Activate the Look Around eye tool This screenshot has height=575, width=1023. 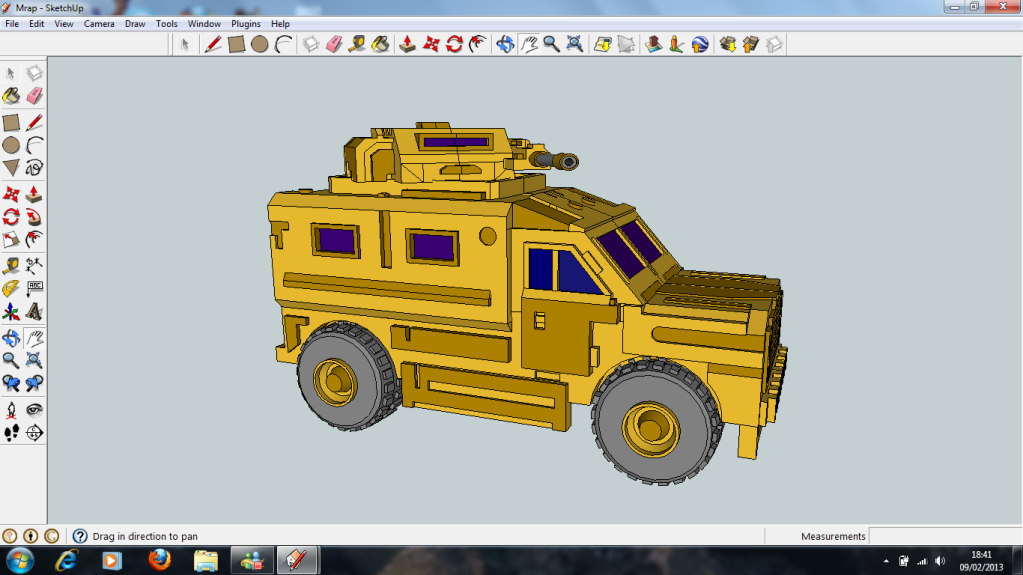tap(34, 410)
